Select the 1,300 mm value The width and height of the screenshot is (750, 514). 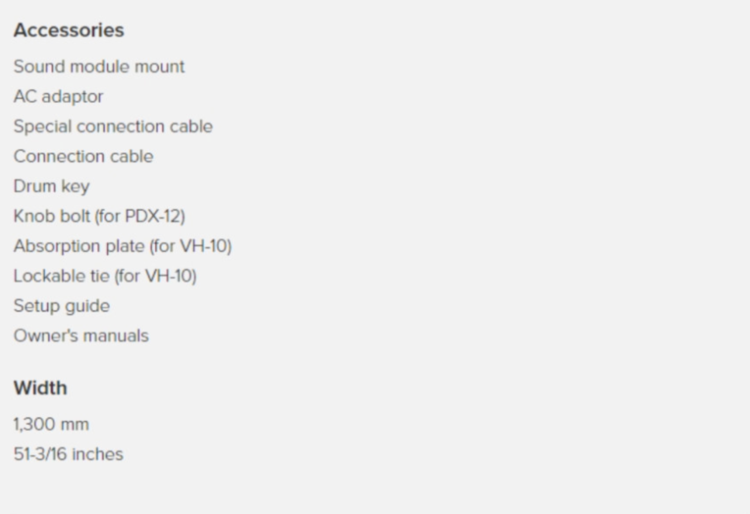coord(51,425)
